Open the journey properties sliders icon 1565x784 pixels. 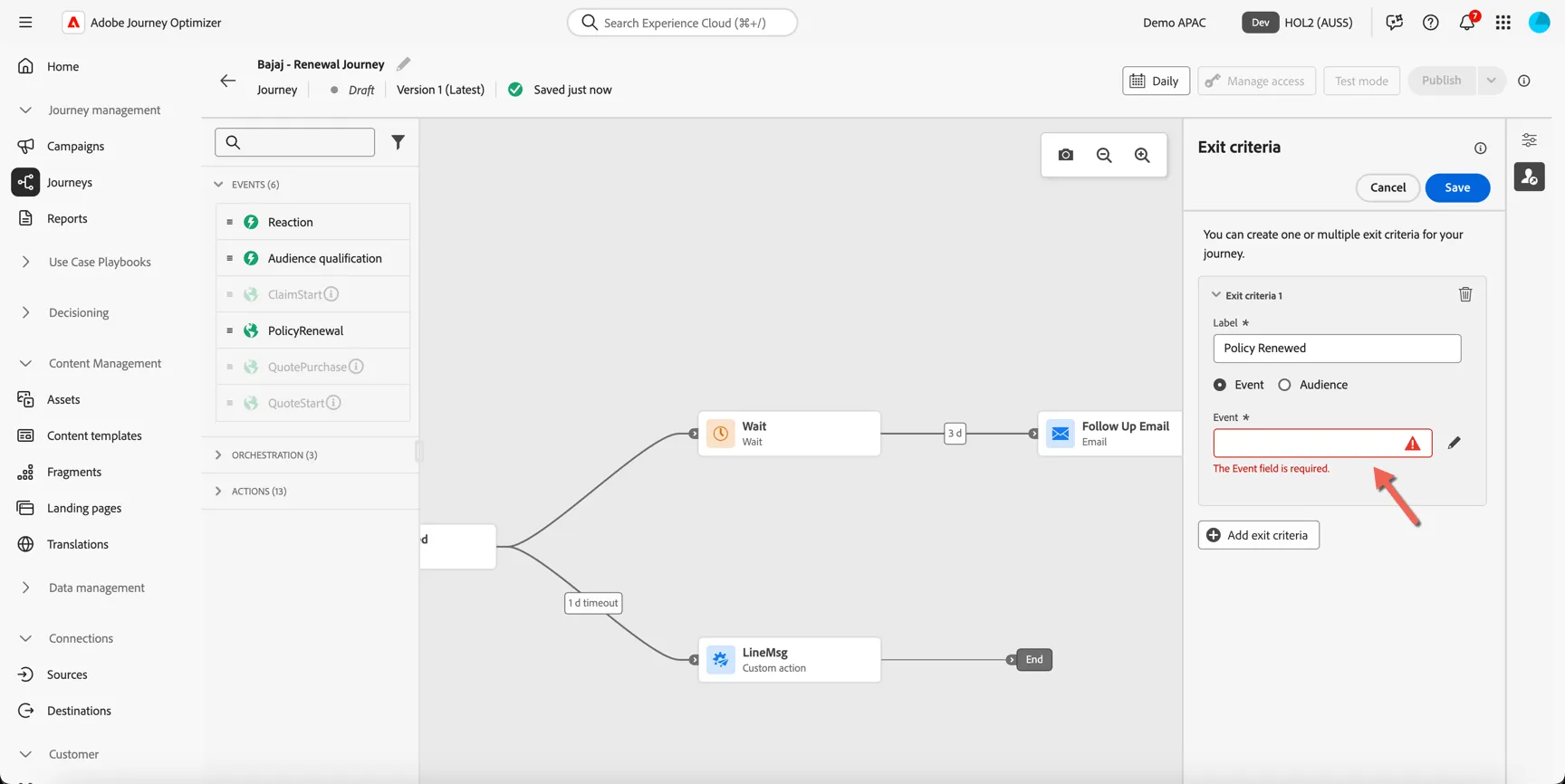pos(1529,140)
